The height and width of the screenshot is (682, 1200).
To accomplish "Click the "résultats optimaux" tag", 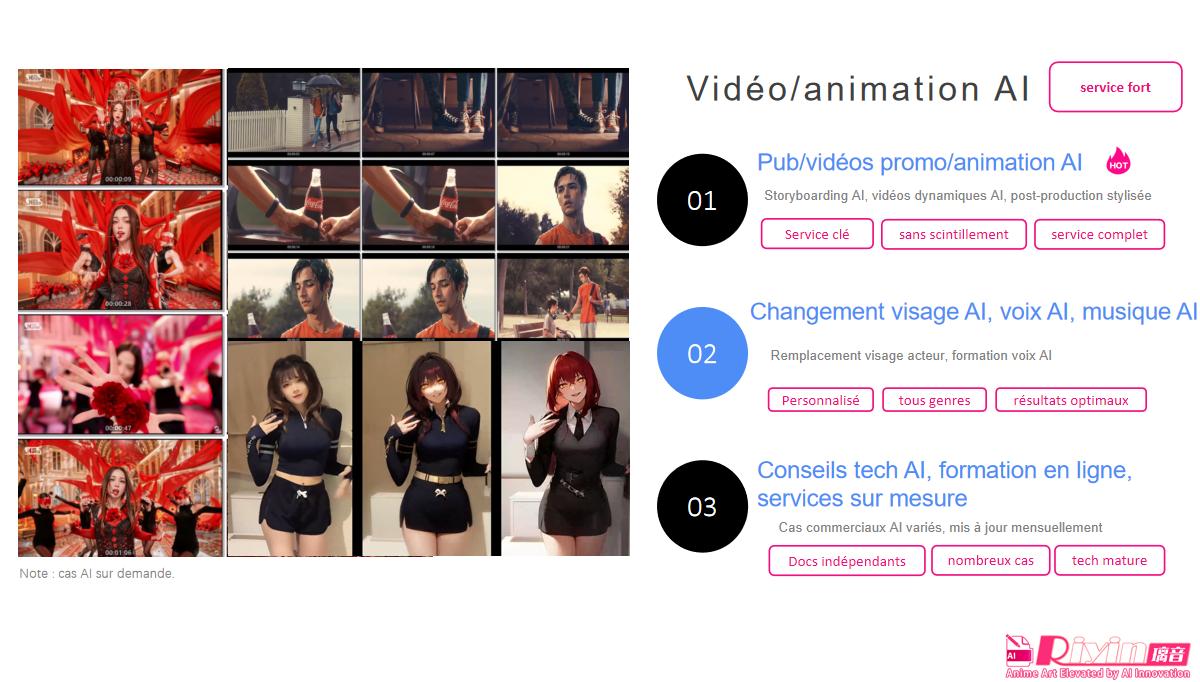I will point(1071,400).
